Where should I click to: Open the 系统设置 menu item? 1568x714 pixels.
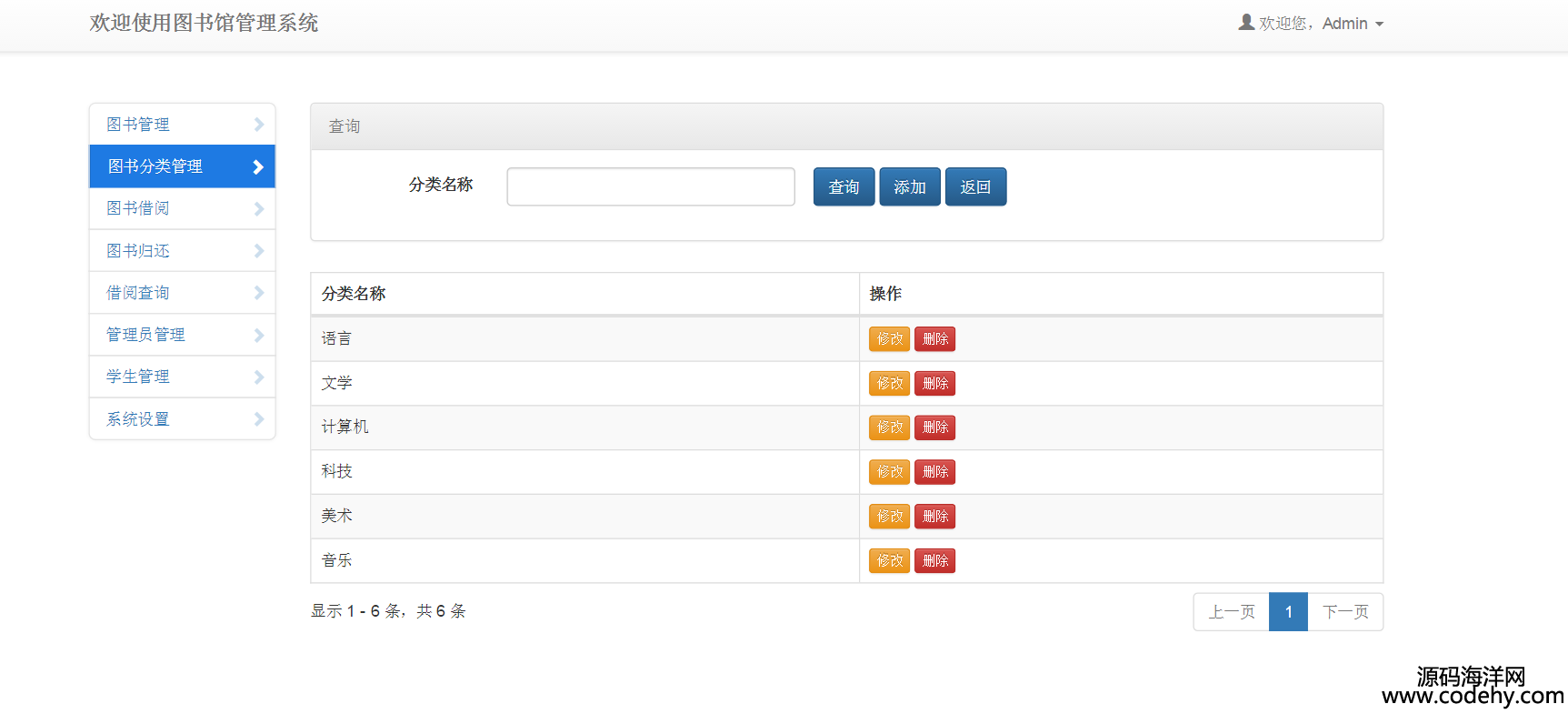pyautogui.click(x=138, y=419)
